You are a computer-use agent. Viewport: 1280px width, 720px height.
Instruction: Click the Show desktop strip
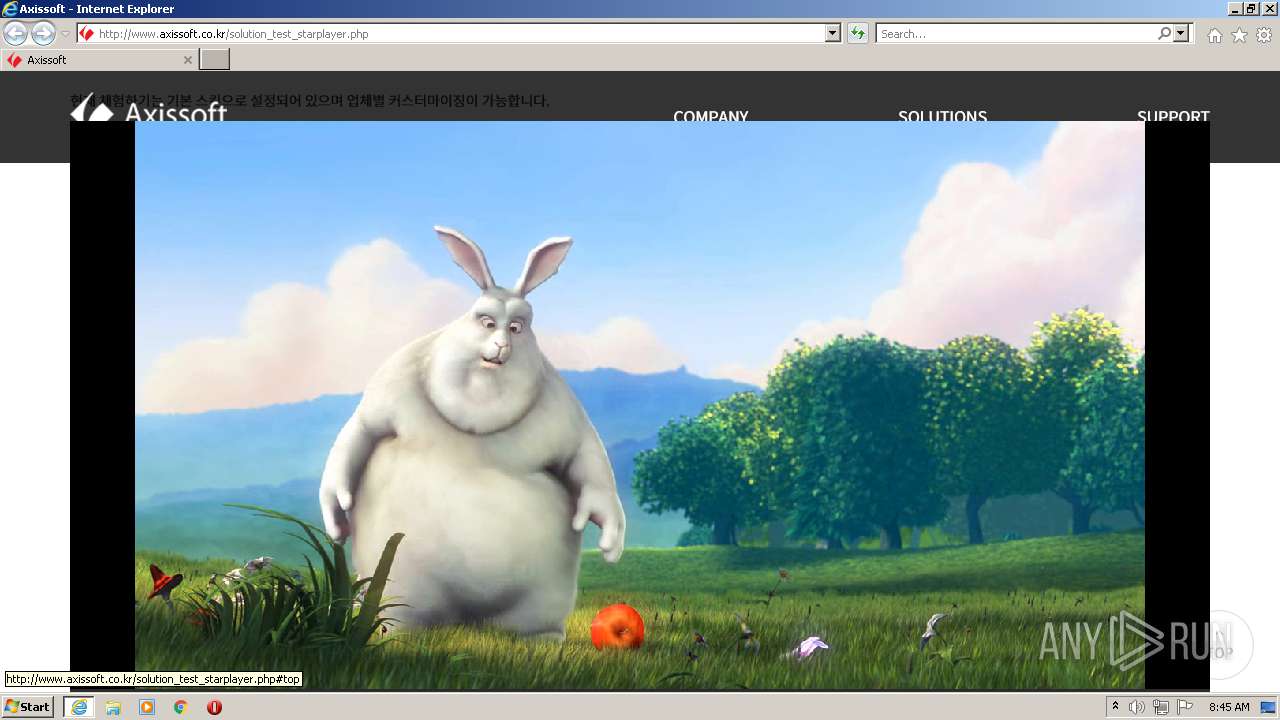pos(1268,707)
